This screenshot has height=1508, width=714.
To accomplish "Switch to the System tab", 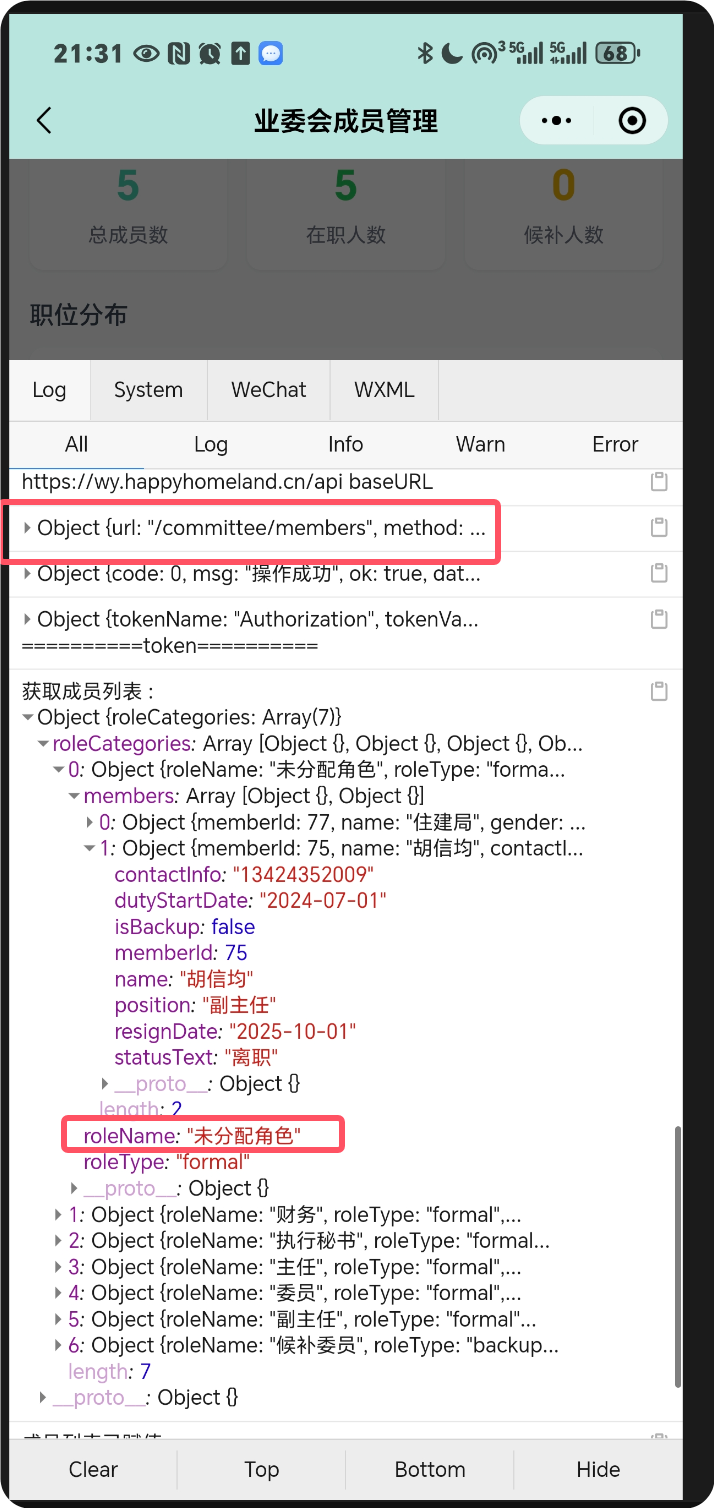I will click(148, 390).
